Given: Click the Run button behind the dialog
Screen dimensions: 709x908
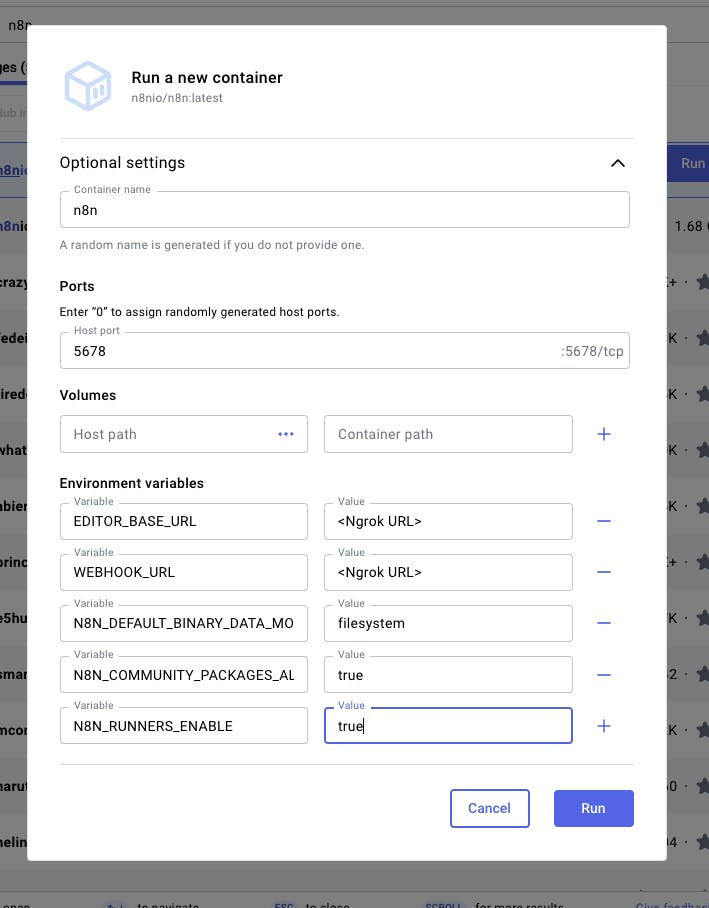Looking at the screenshot, I should coord(690,163).
